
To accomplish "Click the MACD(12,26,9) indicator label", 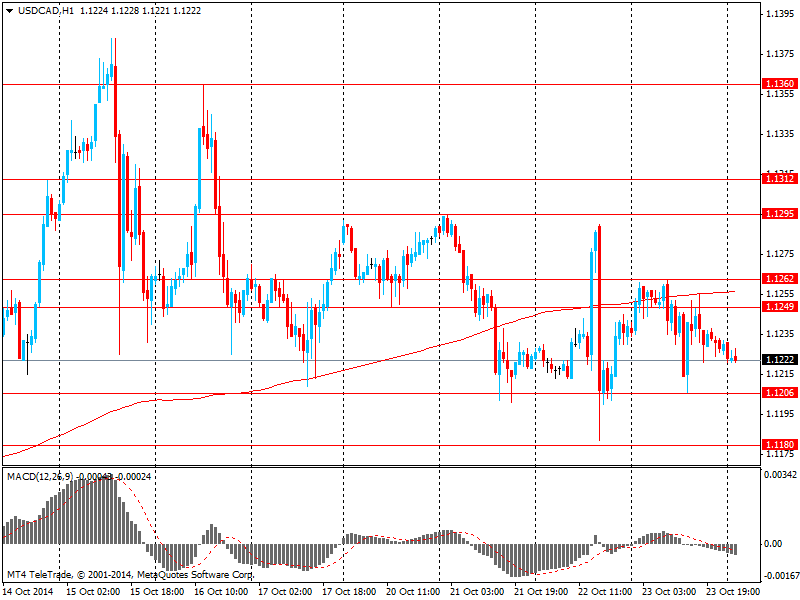I will click(x=40, y=477).
